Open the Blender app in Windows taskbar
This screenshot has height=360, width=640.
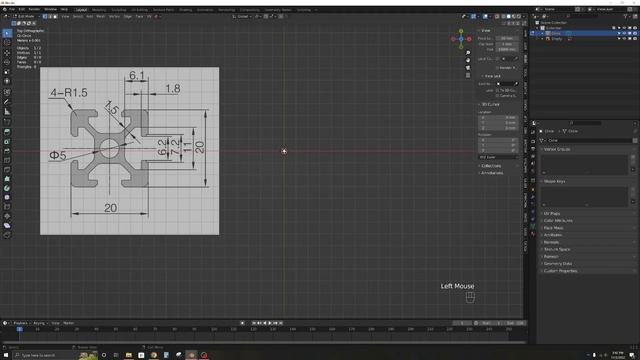pos(191,355)
